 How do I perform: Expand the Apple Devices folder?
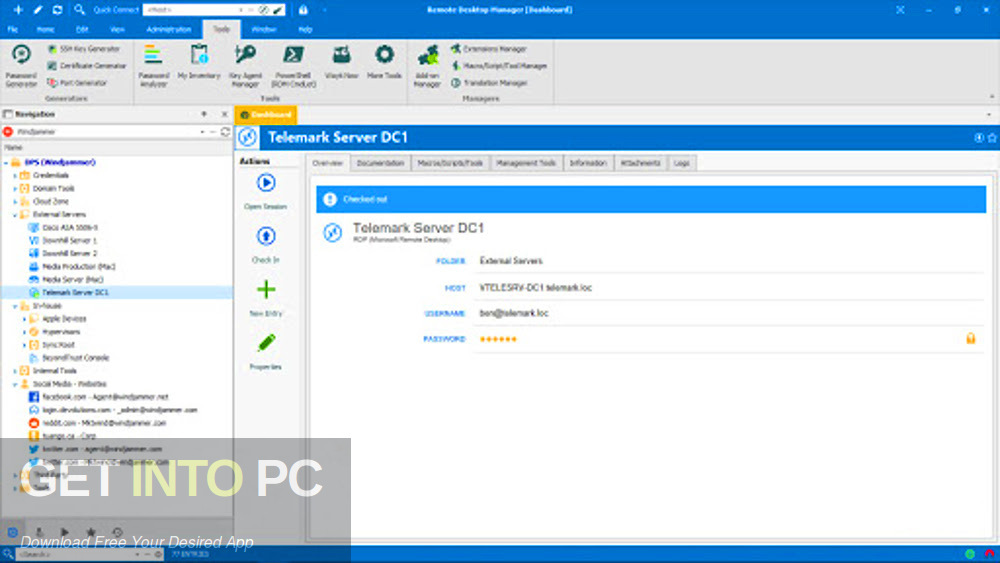tap(24, 319)
